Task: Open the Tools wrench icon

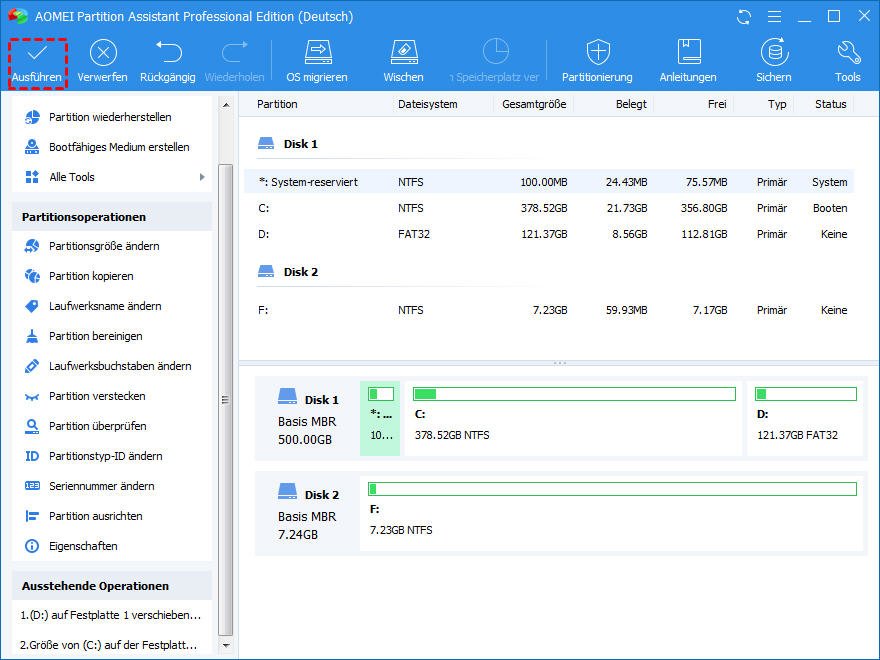Action: tap(847, 54)
